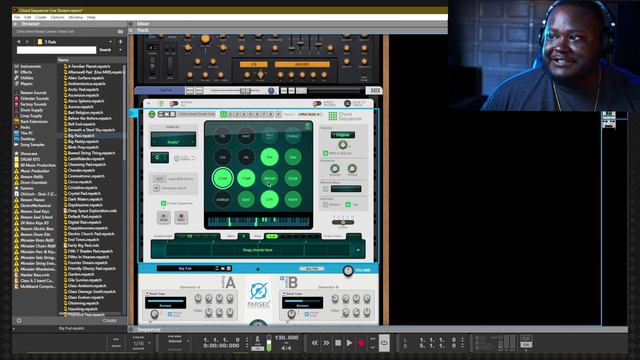The width and height of the screenshot is (640, 360).
Task: Open This PC location
Action: point(27,133)
